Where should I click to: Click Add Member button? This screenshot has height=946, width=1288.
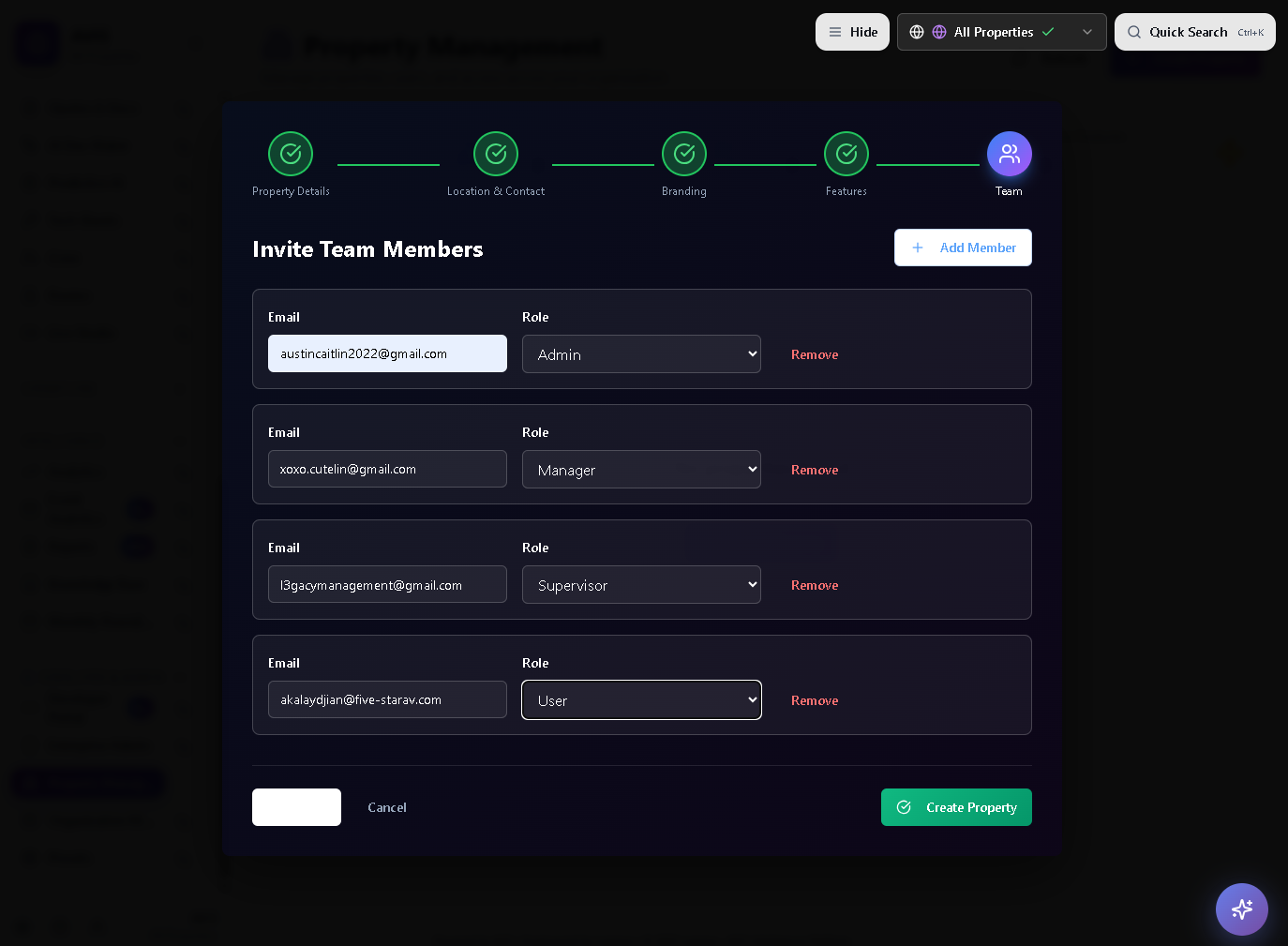[x=963, y=248]
